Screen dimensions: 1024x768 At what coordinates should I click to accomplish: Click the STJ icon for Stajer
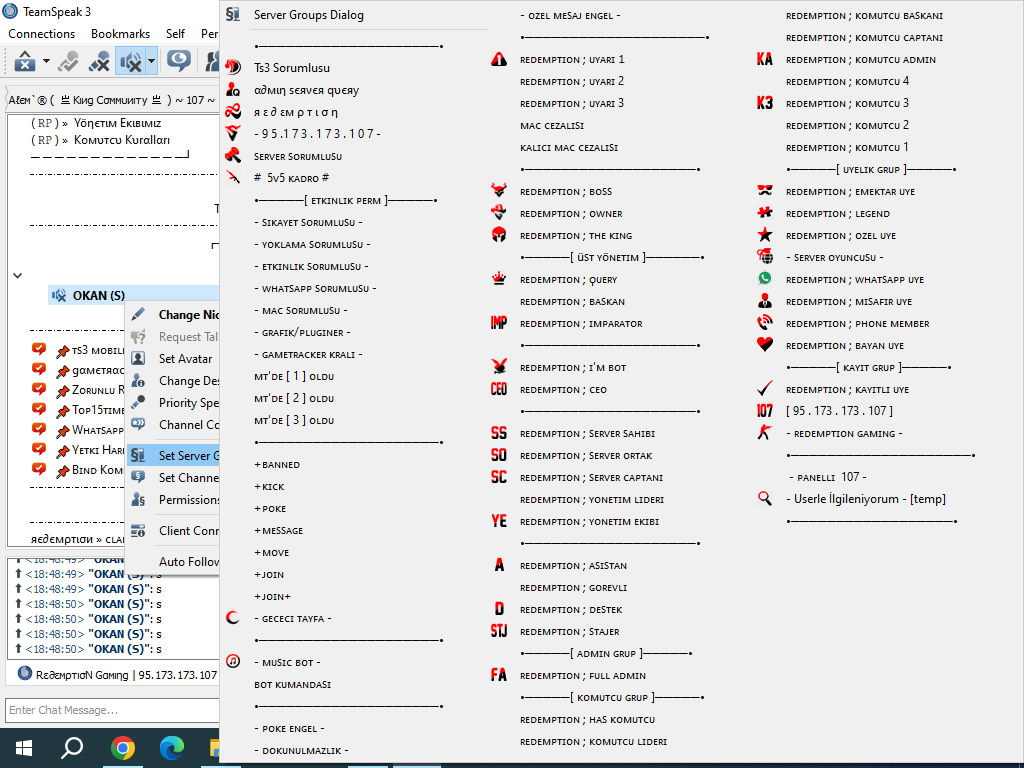499,631
